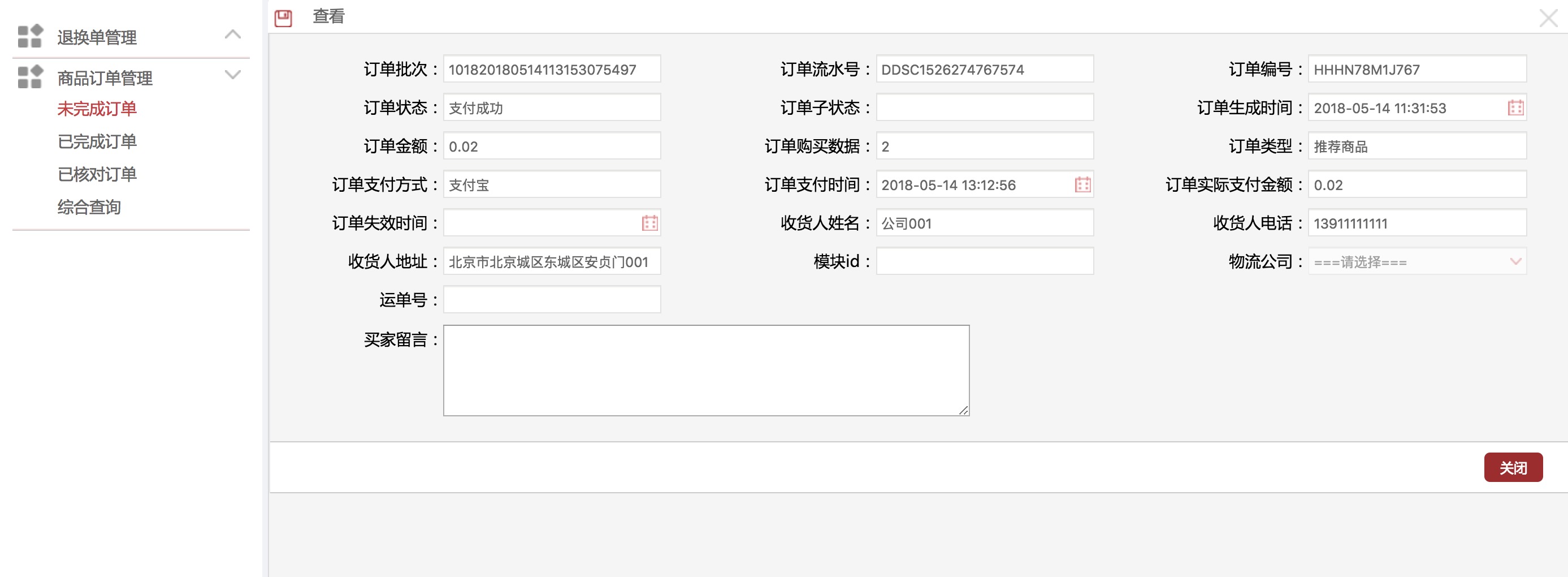This screenshot has height=577, width=1568.
Task: Select the 商品订单管理 menu heading
Action: [105, 79]
